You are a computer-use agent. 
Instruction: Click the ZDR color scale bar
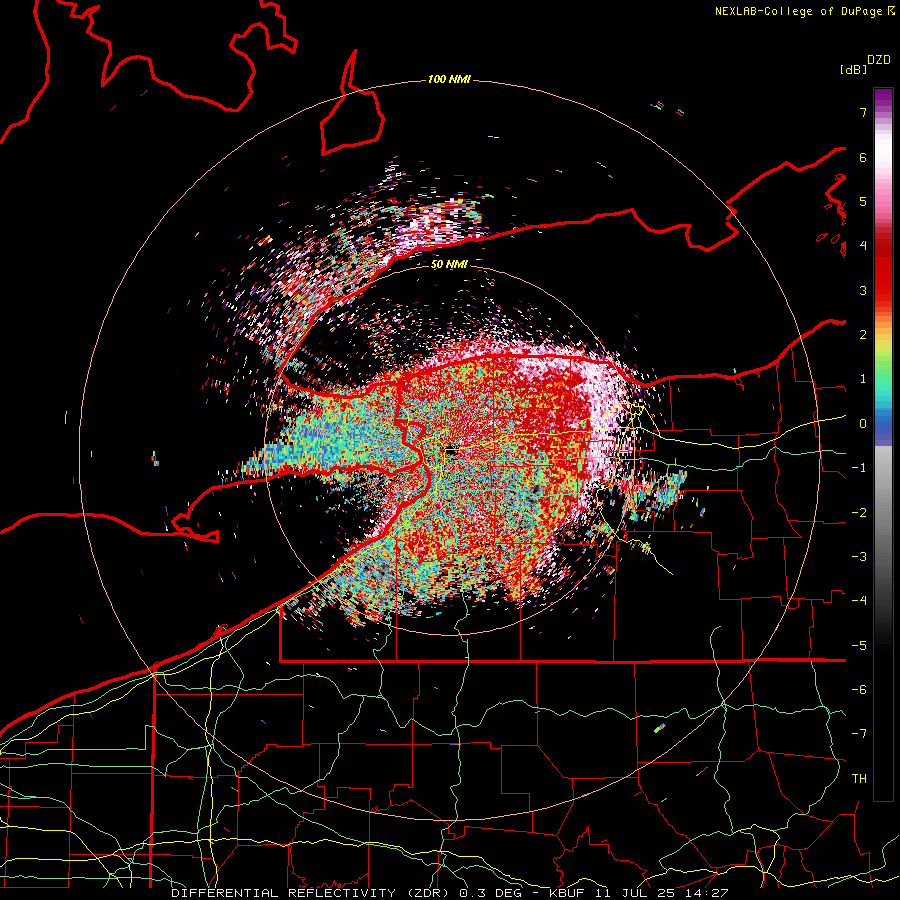click(883, 444)
